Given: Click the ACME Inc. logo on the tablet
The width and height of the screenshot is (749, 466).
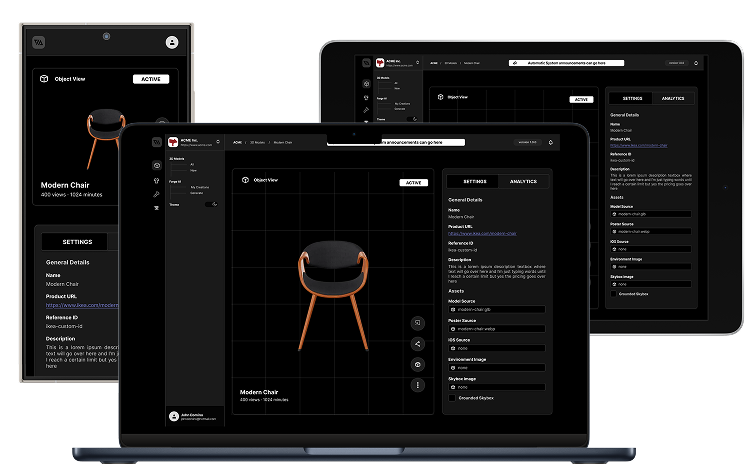Looking at the screenshot, I should [380, 63].
